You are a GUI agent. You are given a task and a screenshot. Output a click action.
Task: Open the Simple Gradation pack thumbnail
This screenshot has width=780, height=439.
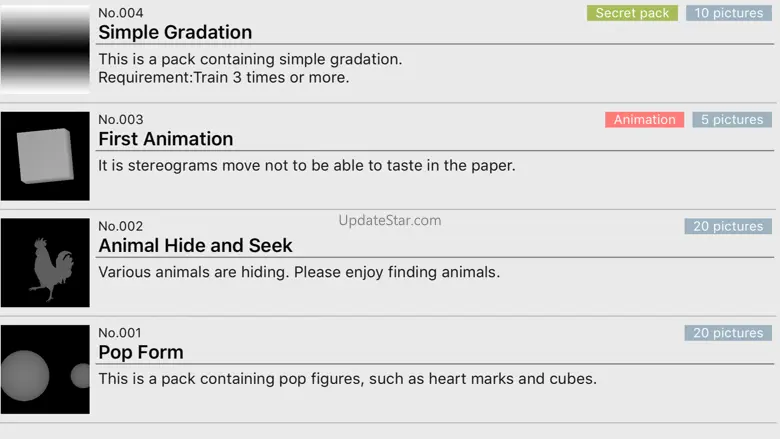tap(45, 50)
